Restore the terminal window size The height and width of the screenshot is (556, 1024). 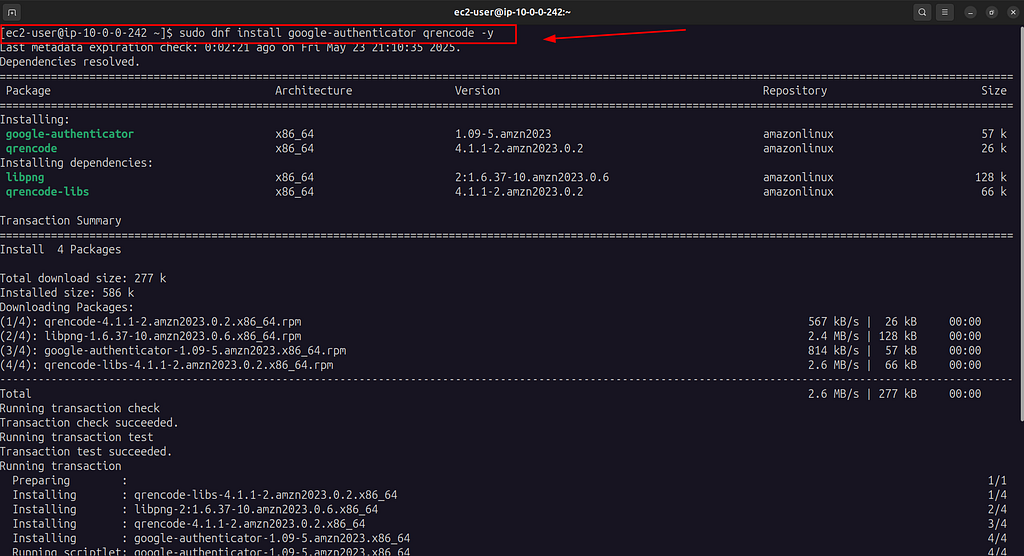[991, 12]
